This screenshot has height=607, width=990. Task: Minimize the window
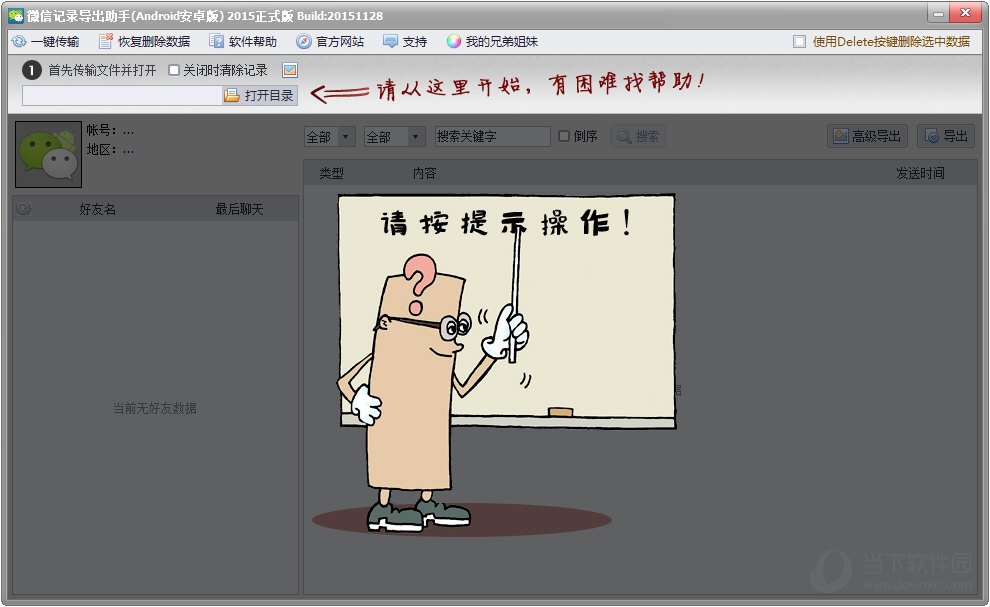tap(938, 13)
